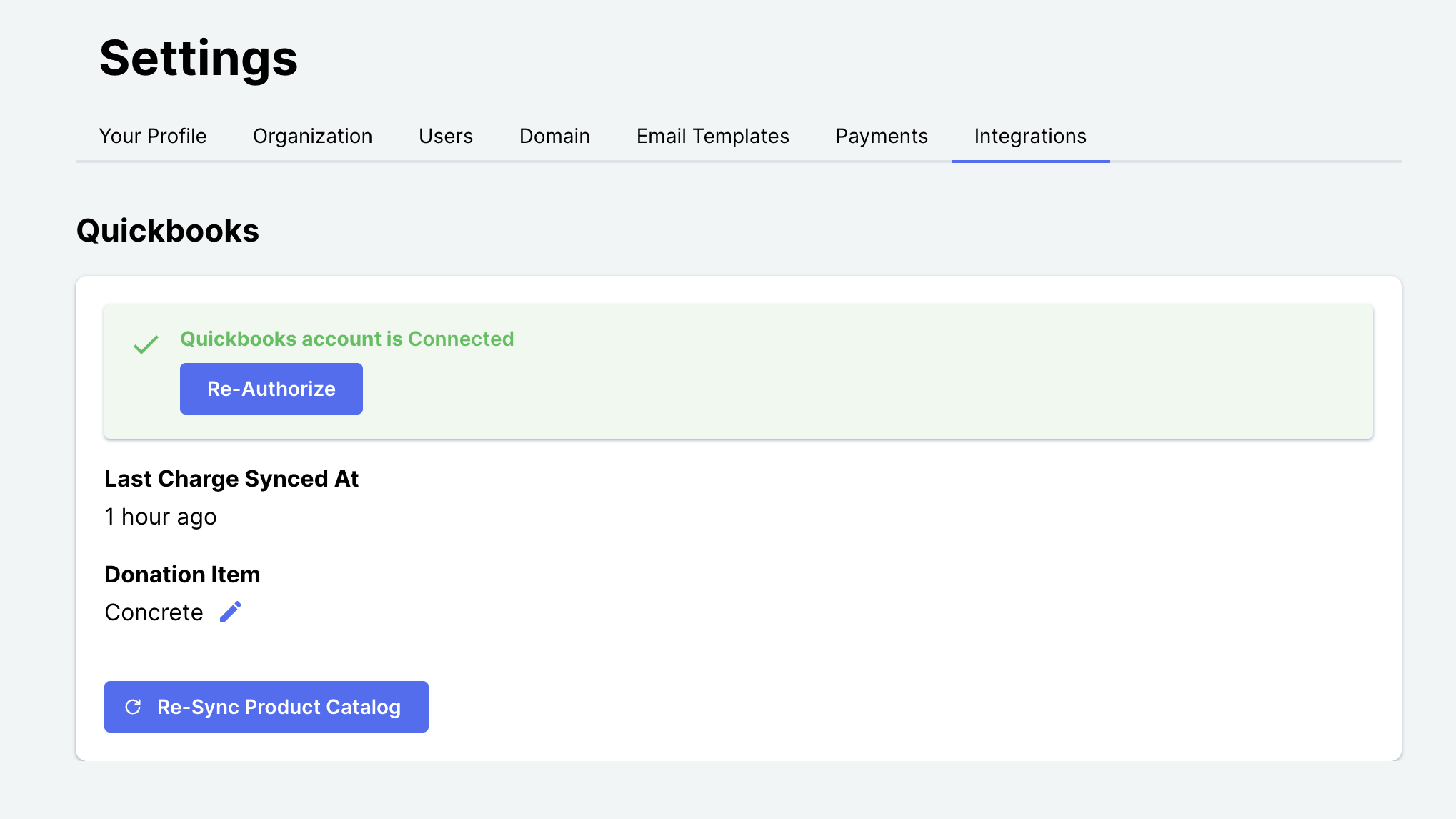Click the Re-Authorize button
The image size is (1456, 819).
[x=271, y=389]
